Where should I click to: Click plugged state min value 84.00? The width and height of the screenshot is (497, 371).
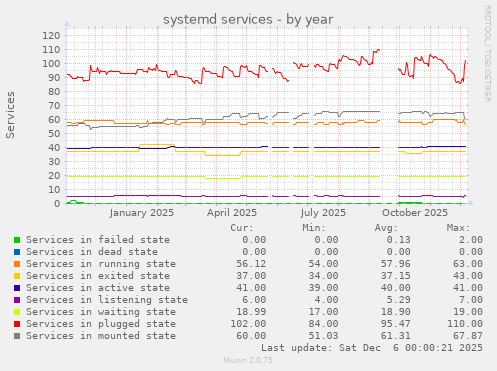(x=323, y=324)
